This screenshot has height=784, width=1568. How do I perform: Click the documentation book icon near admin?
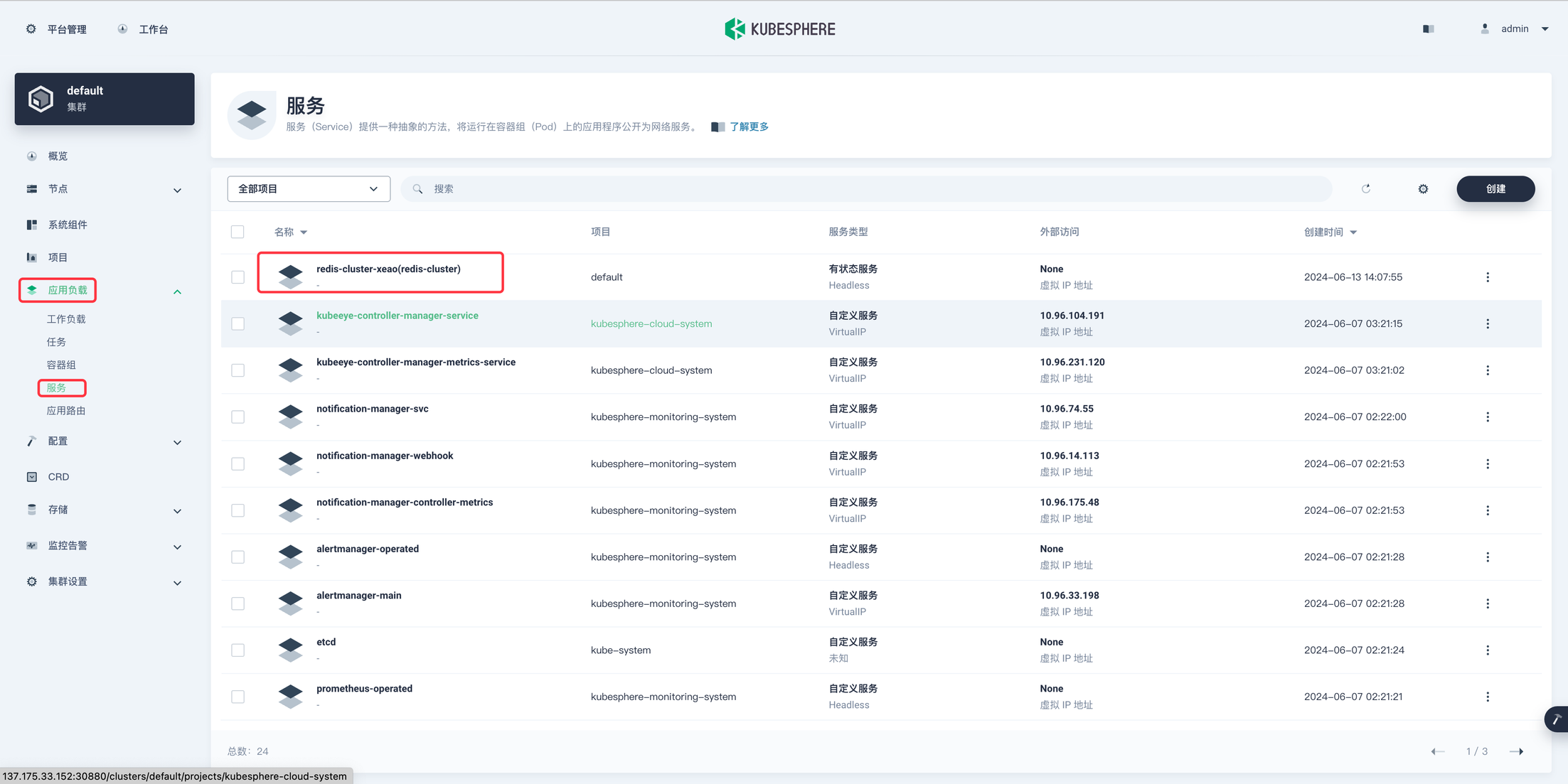pyautogui.click(x=1428, y=29)
